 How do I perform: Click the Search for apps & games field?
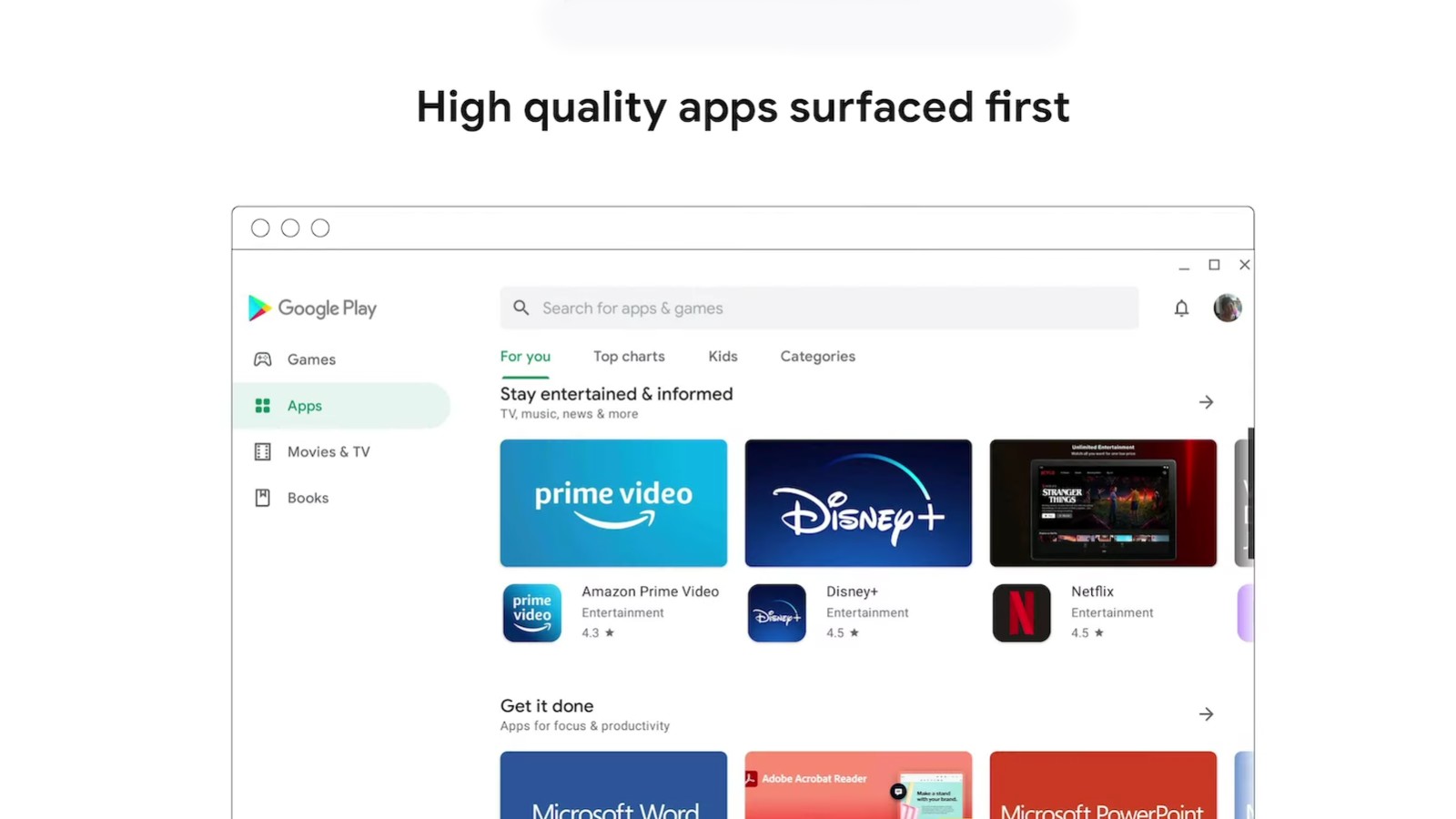[x=819, y=308]
